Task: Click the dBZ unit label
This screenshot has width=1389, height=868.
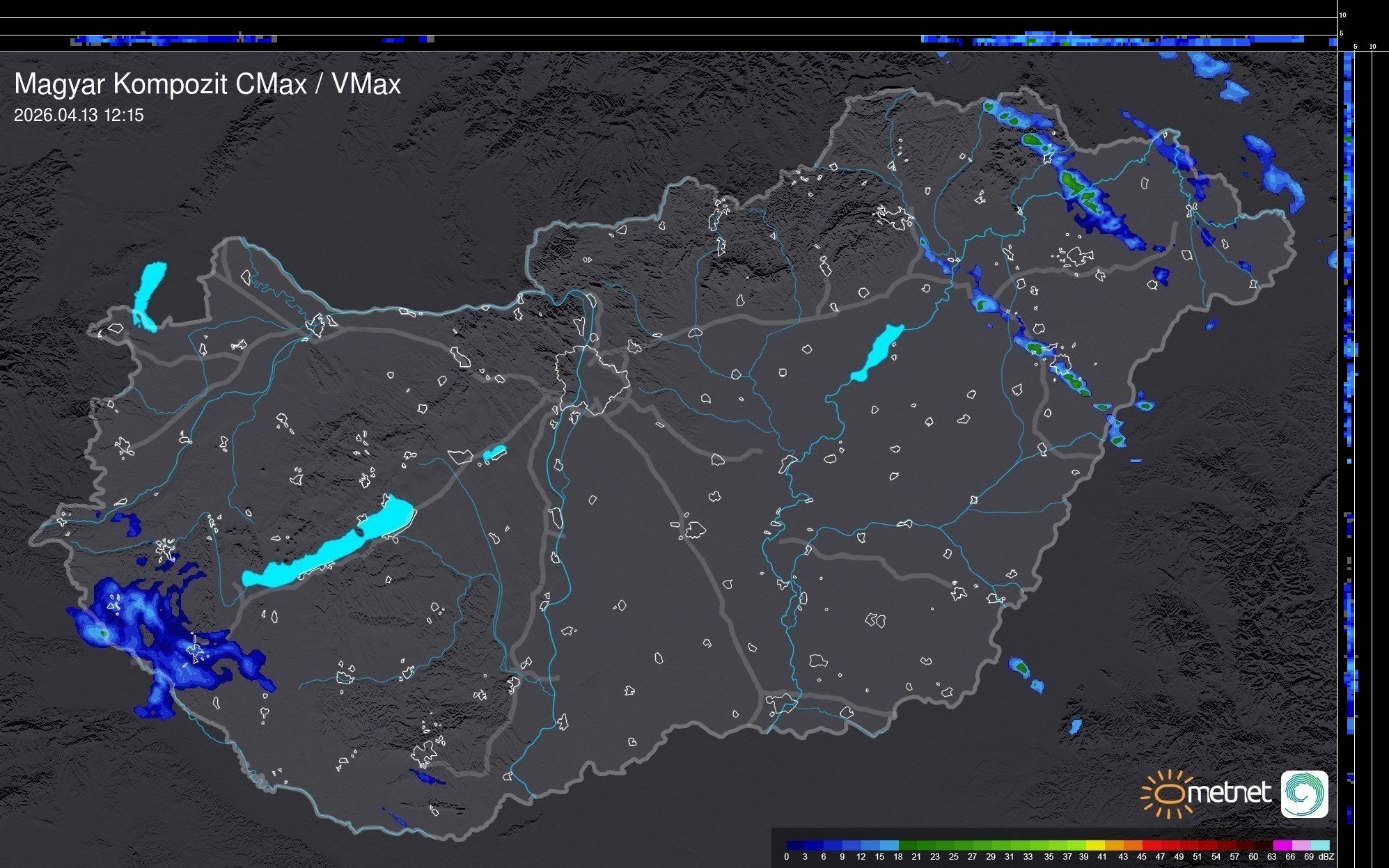Action: coord(1326,857)
